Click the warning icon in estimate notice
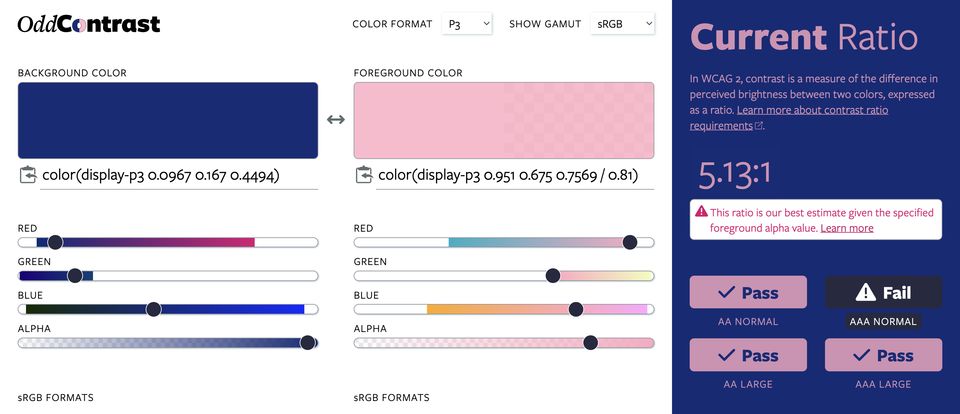The height and width of the screenshot is (414, 960). click(702, 213)
